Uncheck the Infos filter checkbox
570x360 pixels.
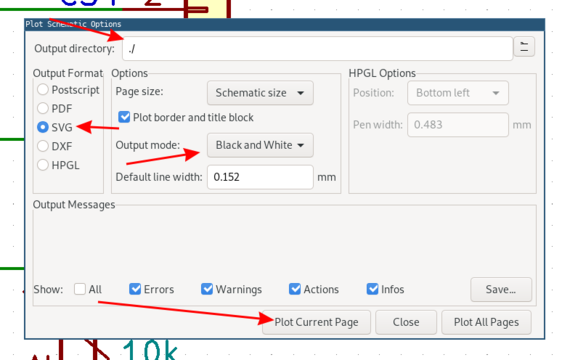(373, 289)
